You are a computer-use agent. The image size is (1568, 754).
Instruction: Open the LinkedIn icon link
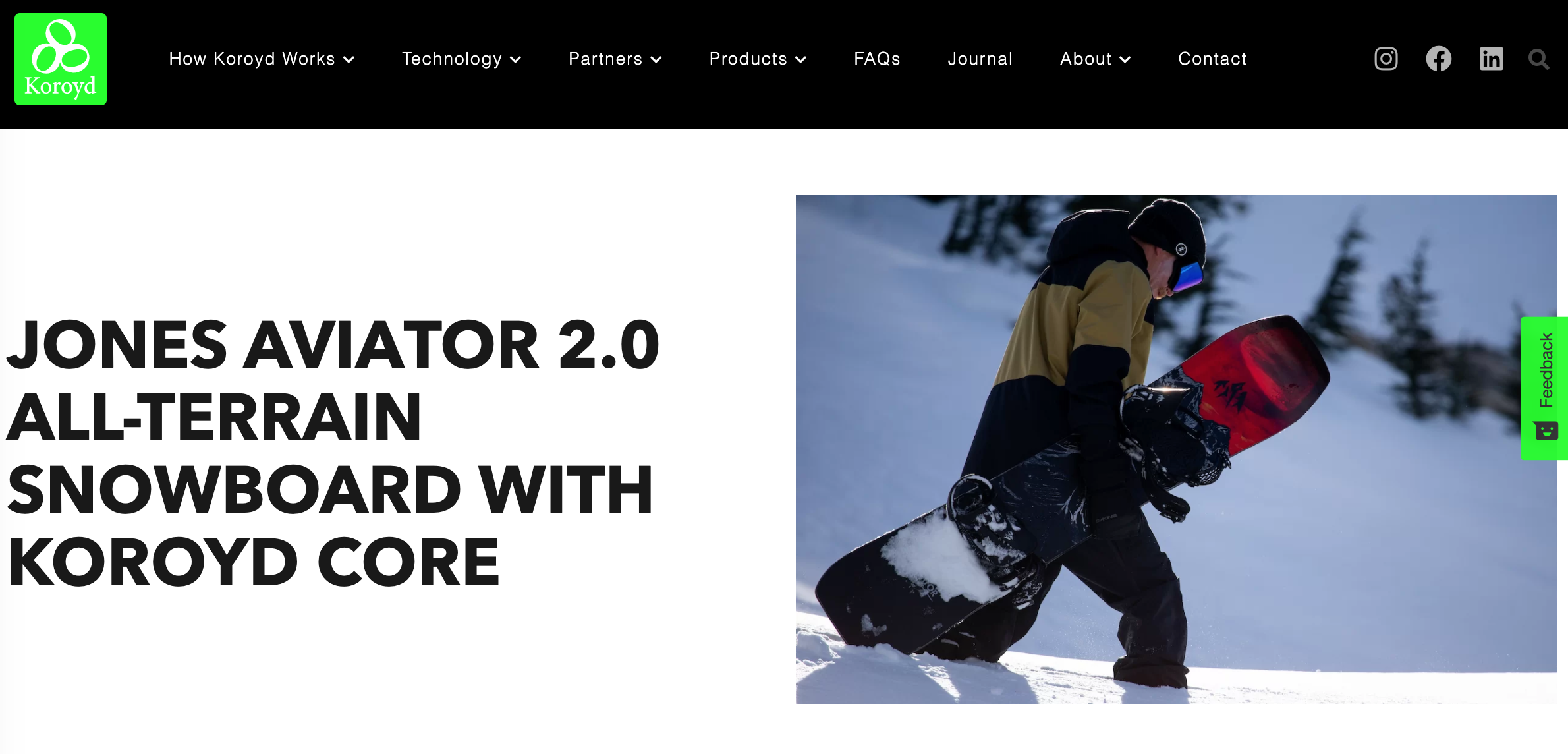(x=1492, y=59)
